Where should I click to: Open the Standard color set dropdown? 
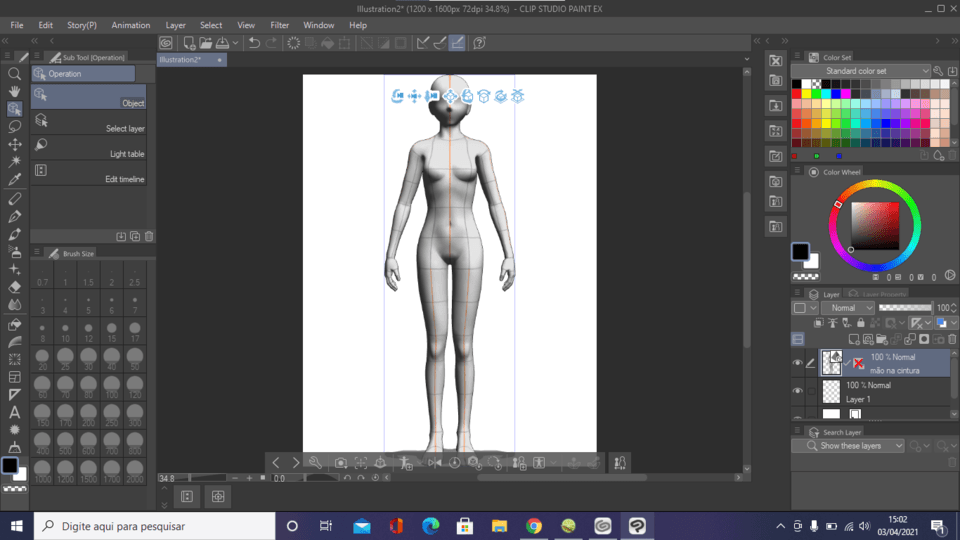coord(861,71)
